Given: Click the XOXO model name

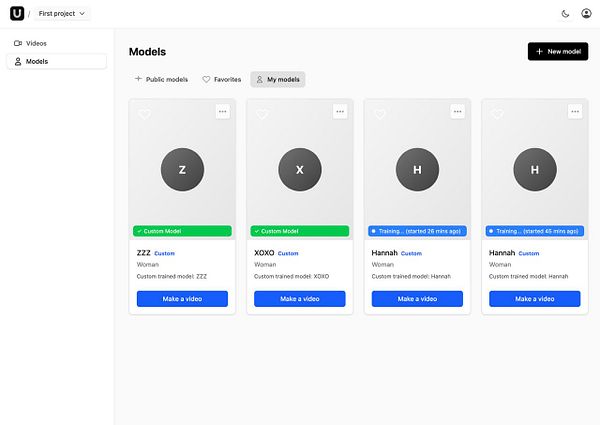Looking at the screenshot, I should [x=264, y=253].
